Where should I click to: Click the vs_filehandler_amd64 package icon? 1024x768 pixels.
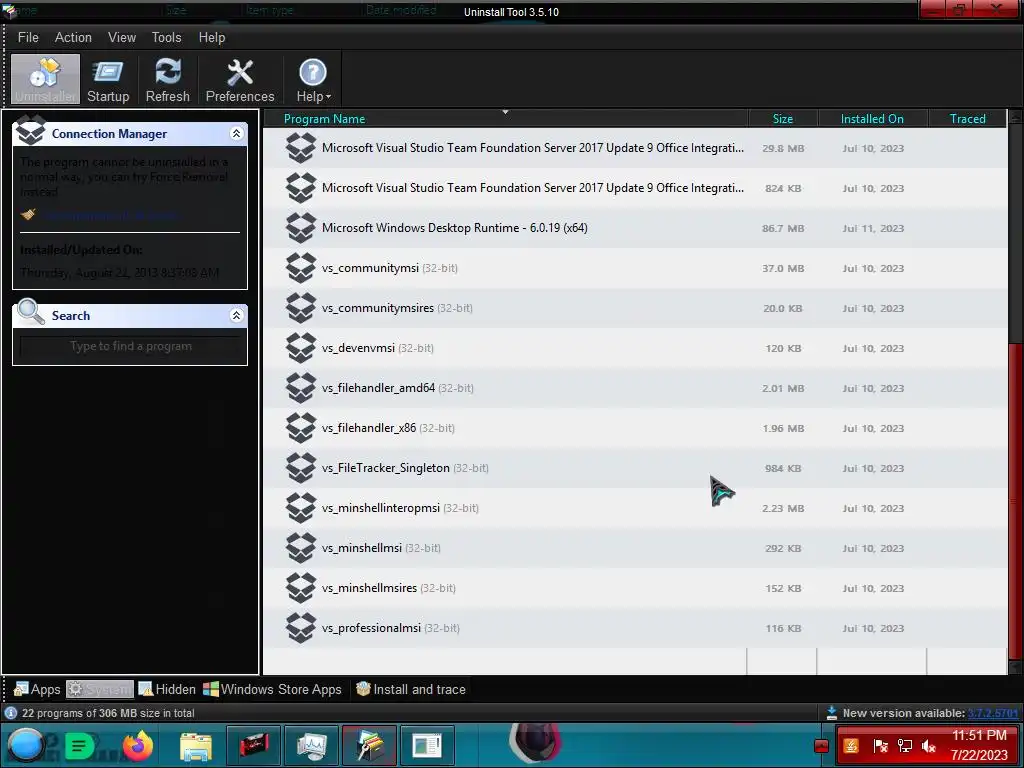coord(301,388)
